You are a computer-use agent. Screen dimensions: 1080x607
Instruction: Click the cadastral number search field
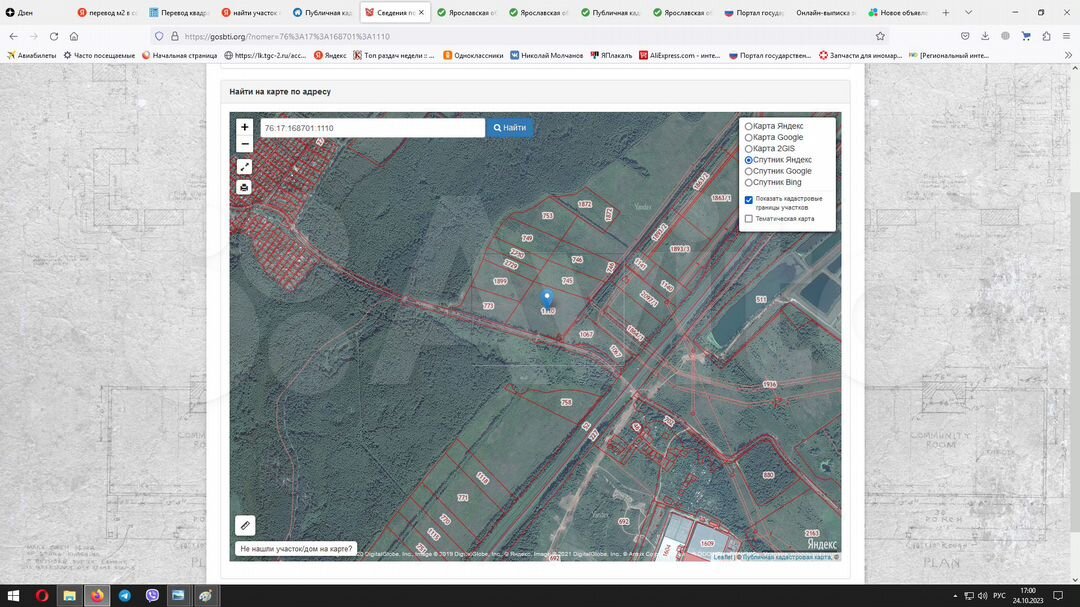coord(372,128)
